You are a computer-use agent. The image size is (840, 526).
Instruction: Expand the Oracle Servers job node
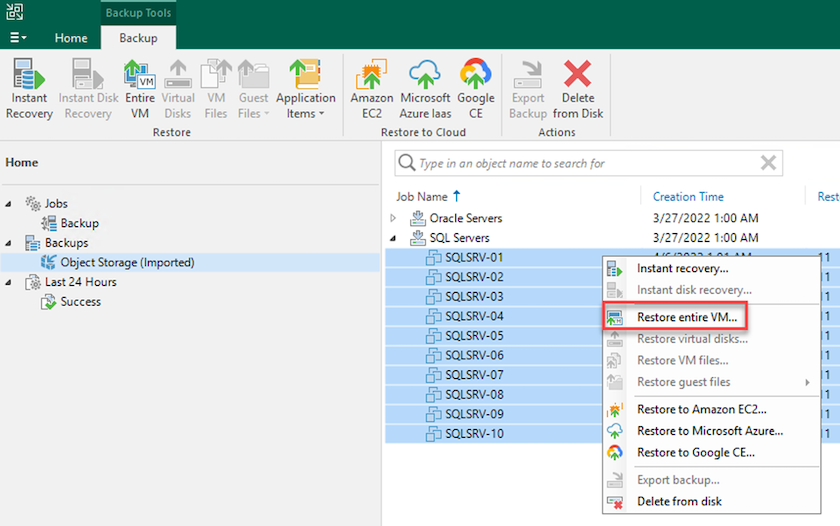click(393, 218)
